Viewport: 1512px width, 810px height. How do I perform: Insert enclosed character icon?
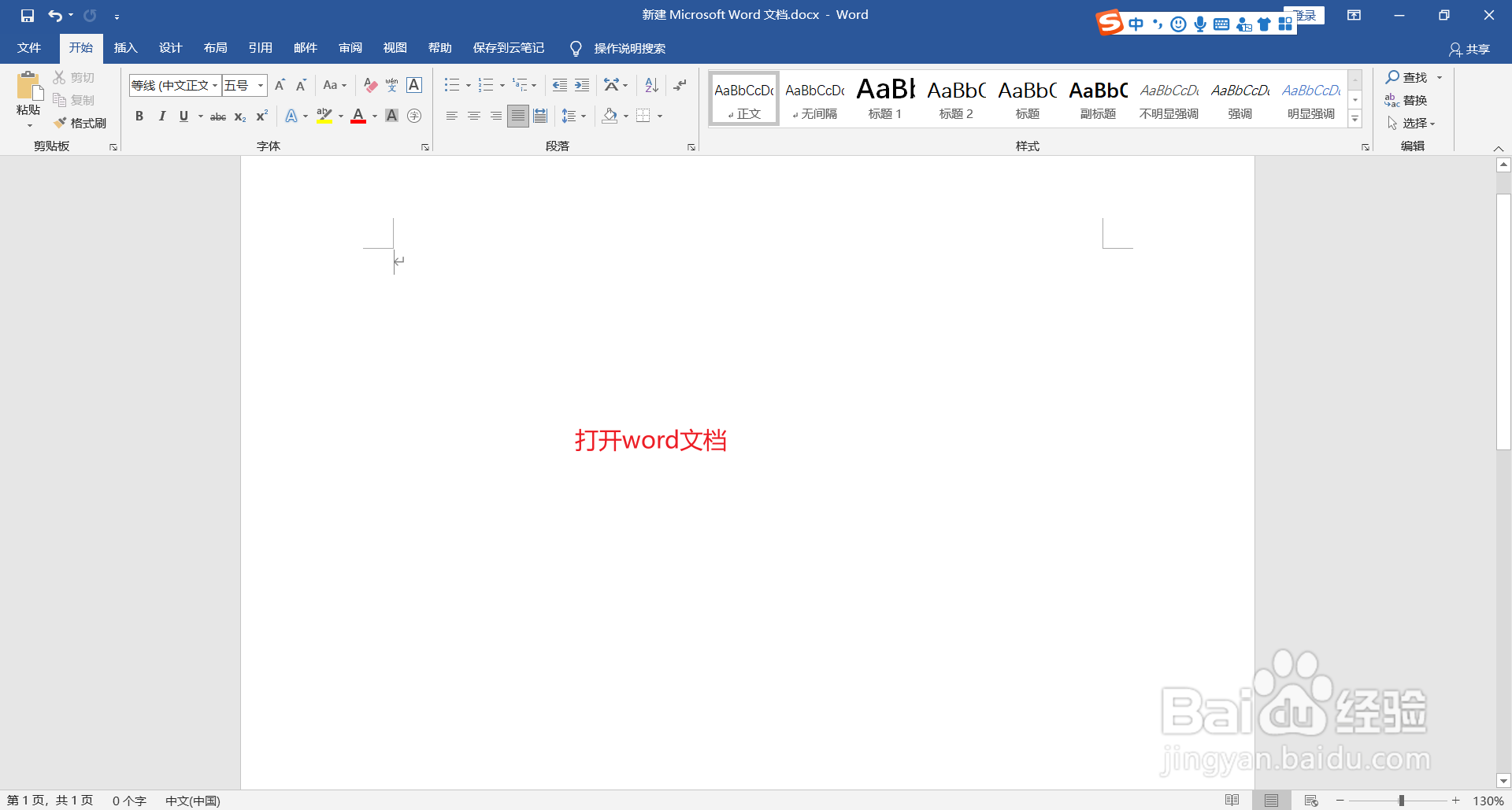[x=414, y=116]
